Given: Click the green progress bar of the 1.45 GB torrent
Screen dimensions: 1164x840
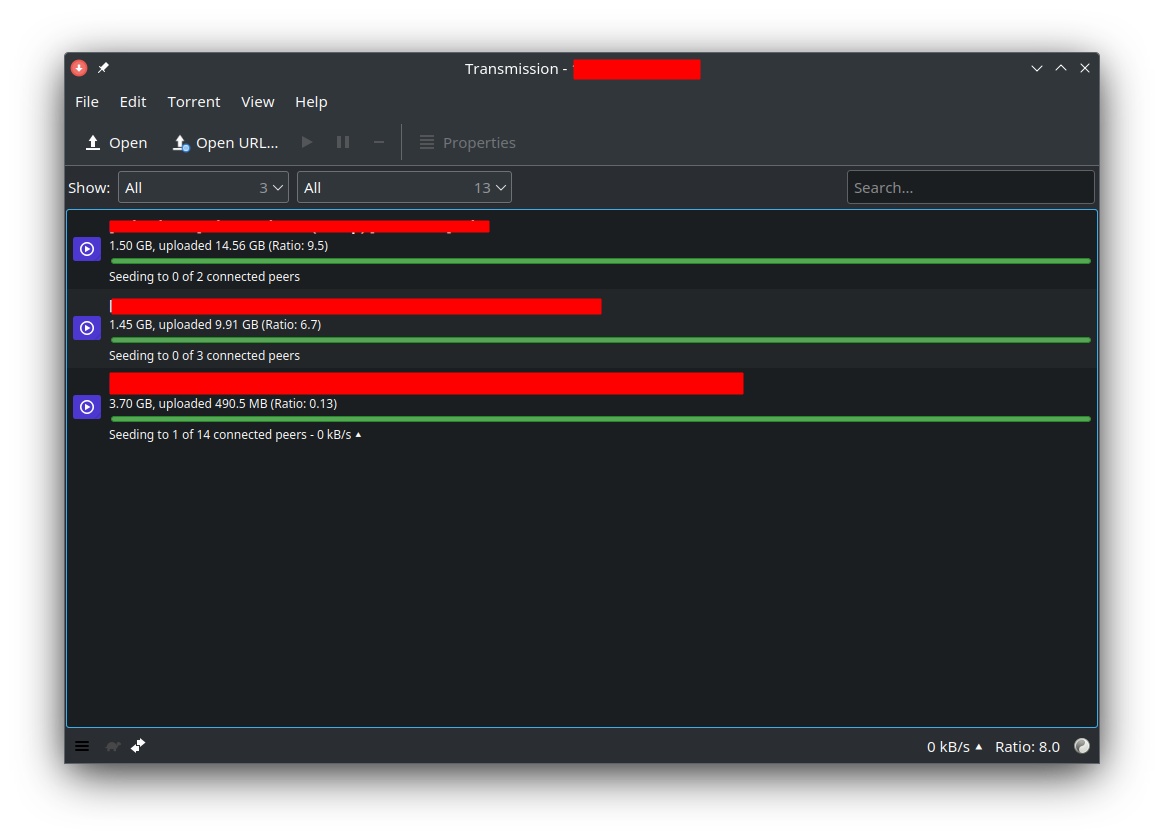Looking at the screenshot, I should pyautogui.click(x=600, y=339).
